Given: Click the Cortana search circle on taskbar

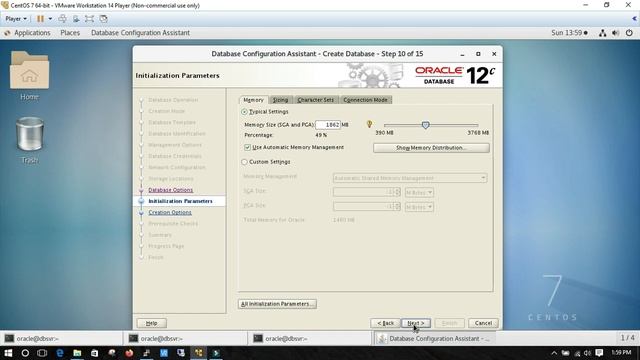Looking at the screenshot, I should (x=25, y=353).
